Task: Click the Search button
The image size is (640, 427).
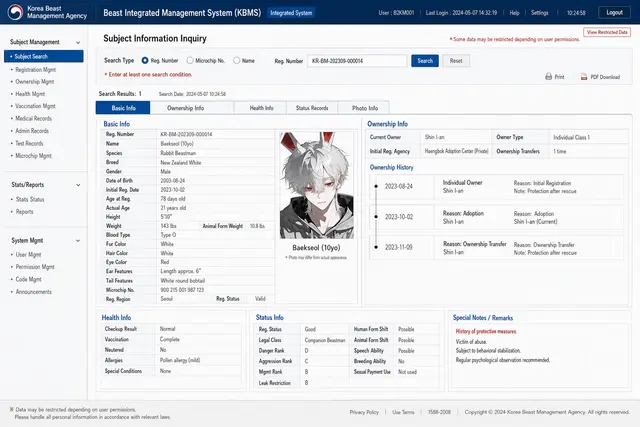Action: (425, 61)
